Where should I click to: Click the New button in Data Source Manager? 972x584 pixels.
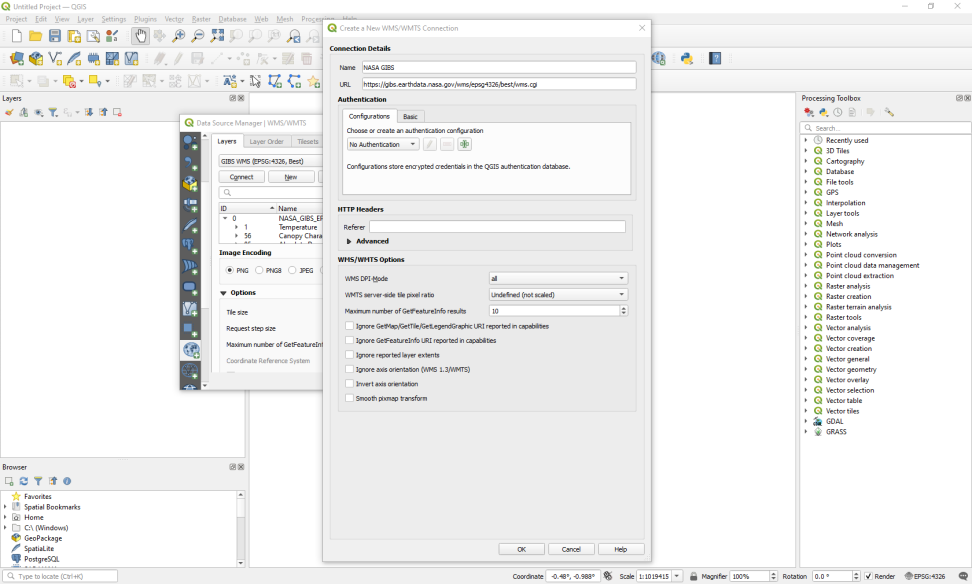pyautogui.click(x=291, y=177)
